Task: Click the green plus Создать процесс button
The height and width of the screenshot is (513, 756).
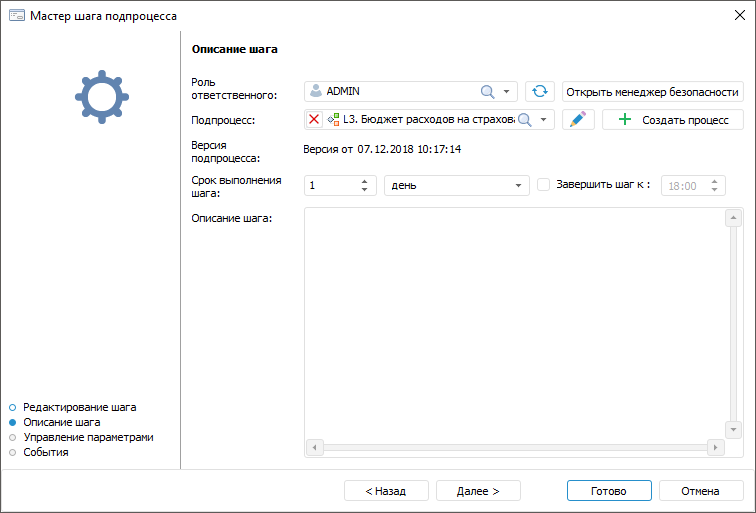Action: 672,120
